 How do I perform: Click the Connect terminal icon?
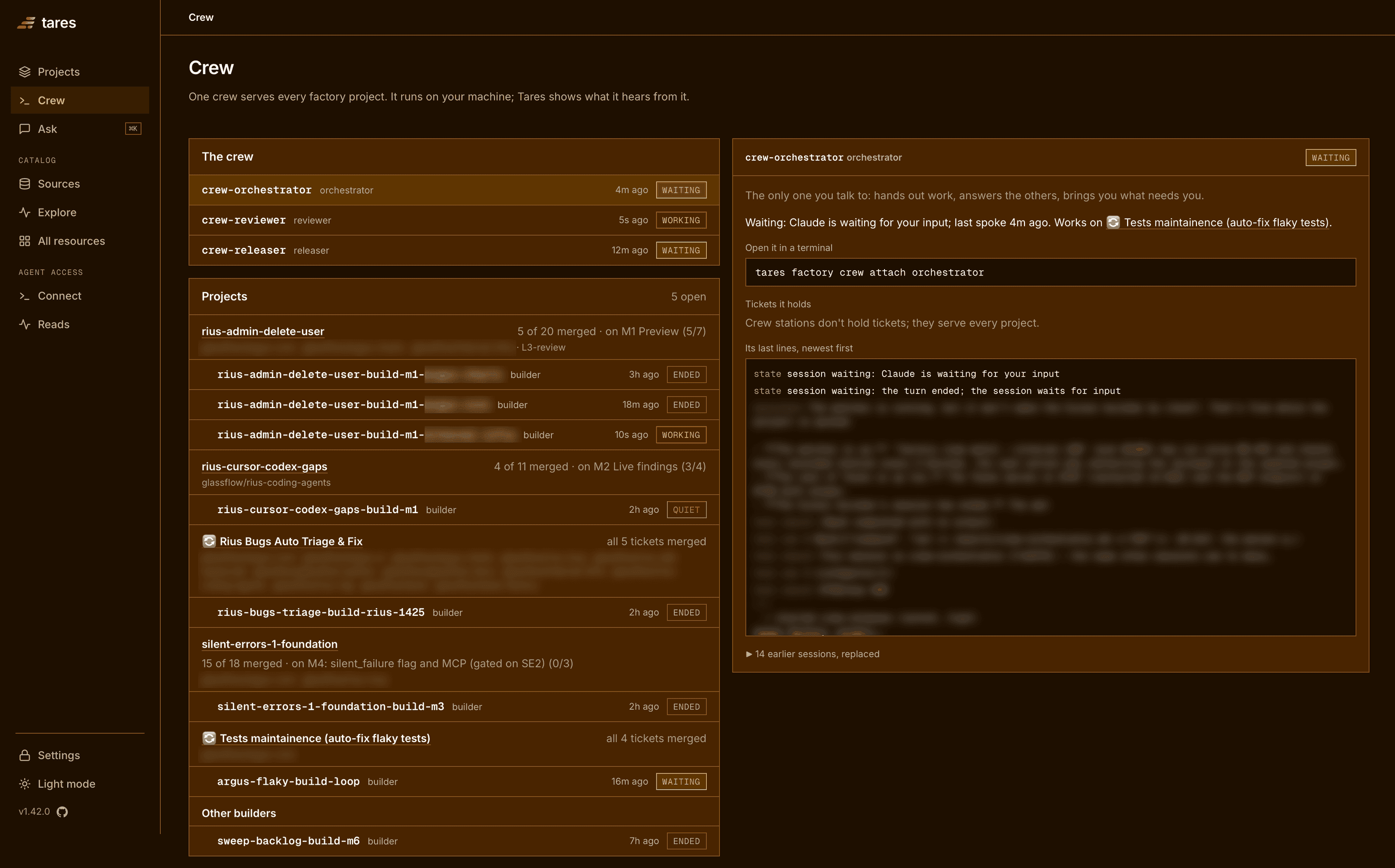tap(25, 296)
